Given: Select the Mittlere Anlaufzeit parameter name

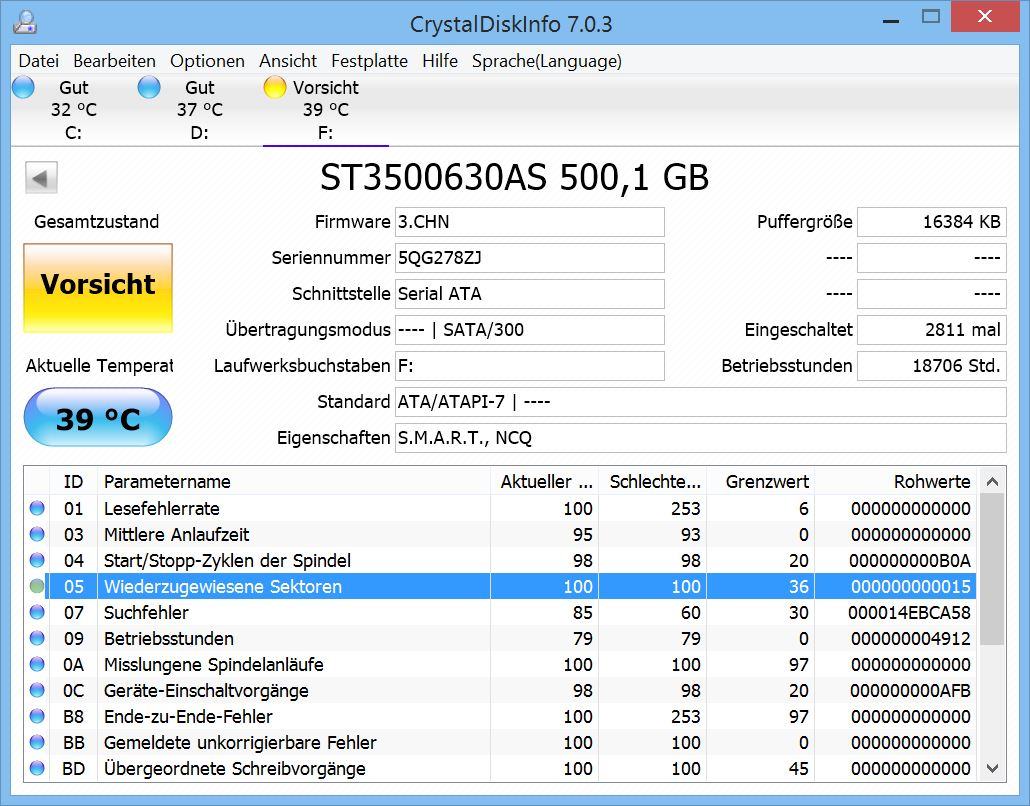Looking at the screenshot, I should (176, 535).
